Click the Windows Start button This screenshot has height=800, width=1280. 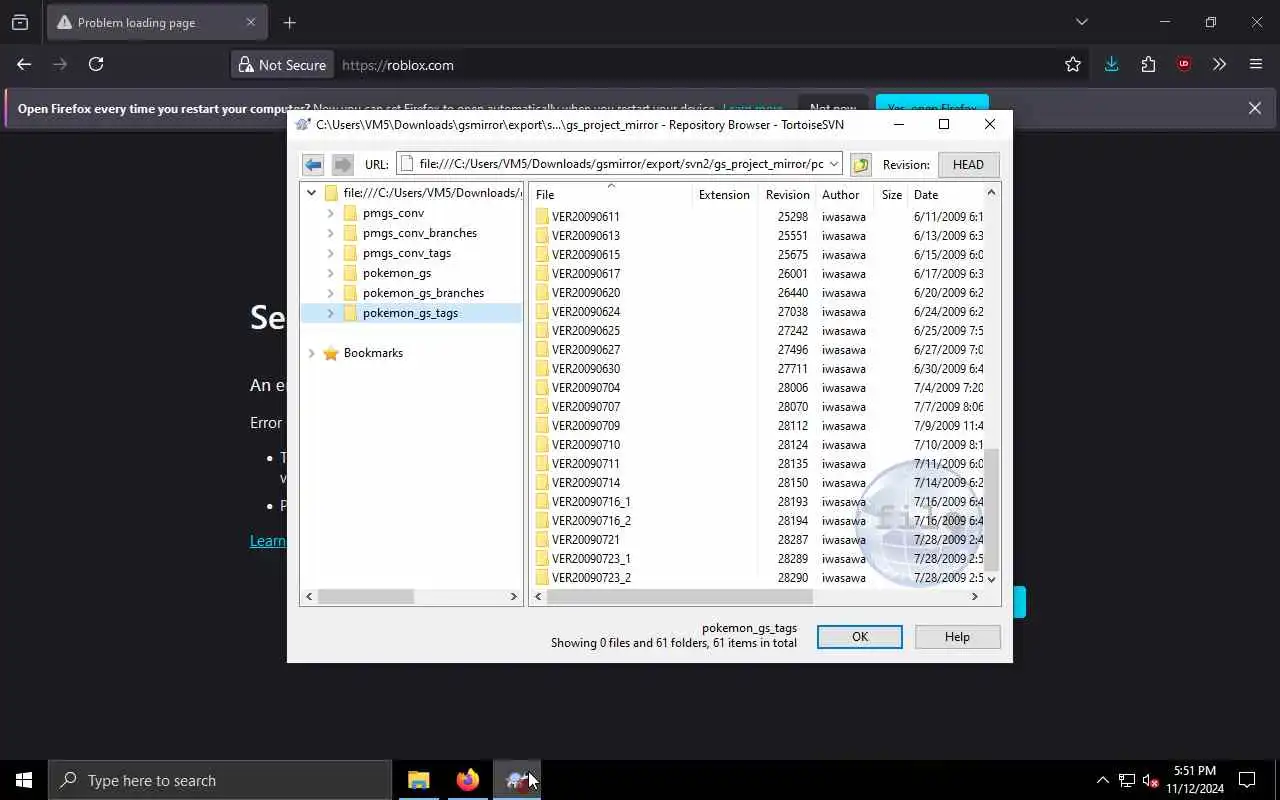(24, 780)
